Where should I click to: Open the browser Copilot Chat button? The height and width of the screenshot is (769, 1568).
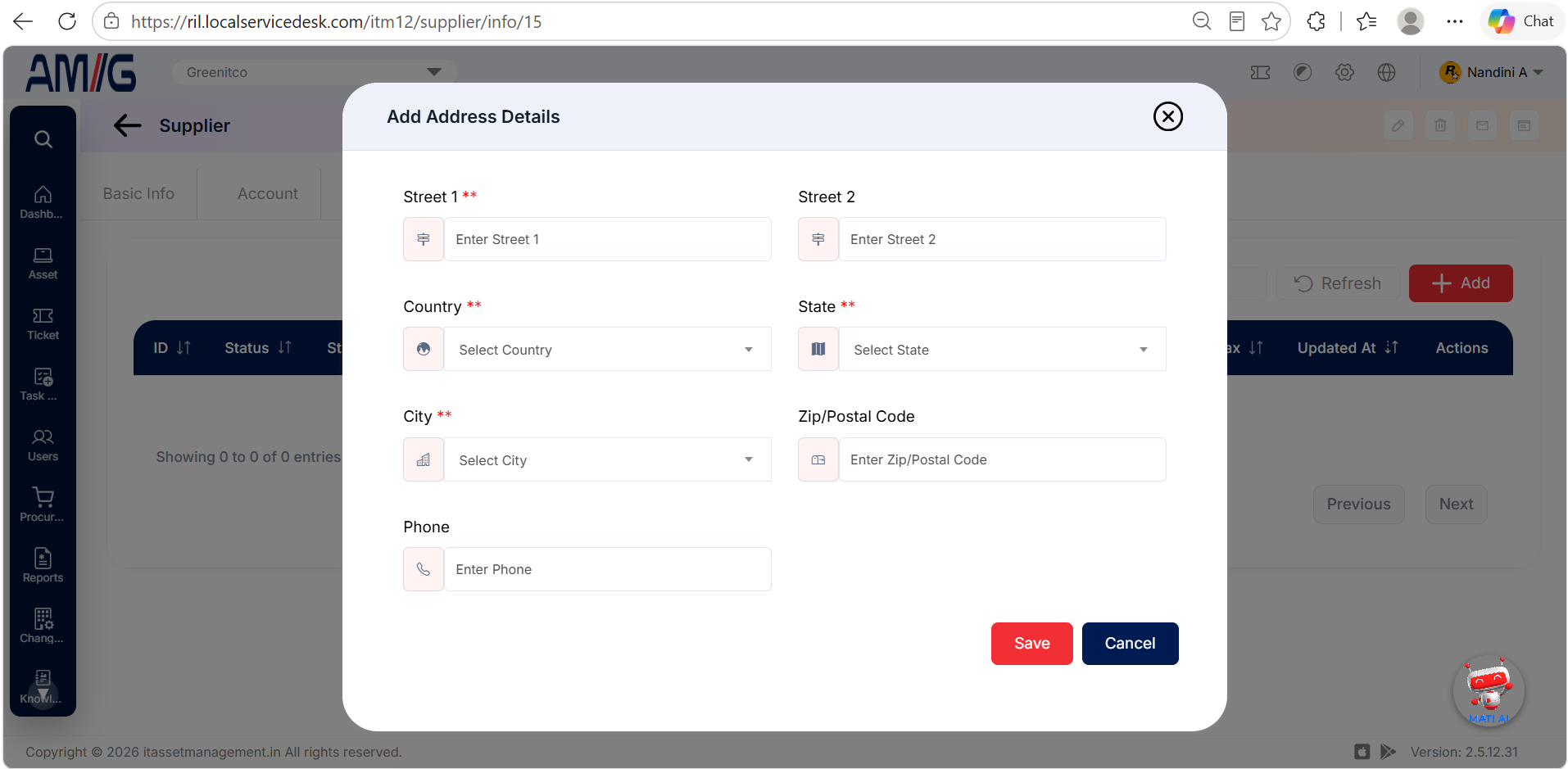click(x=1522, y=21)
